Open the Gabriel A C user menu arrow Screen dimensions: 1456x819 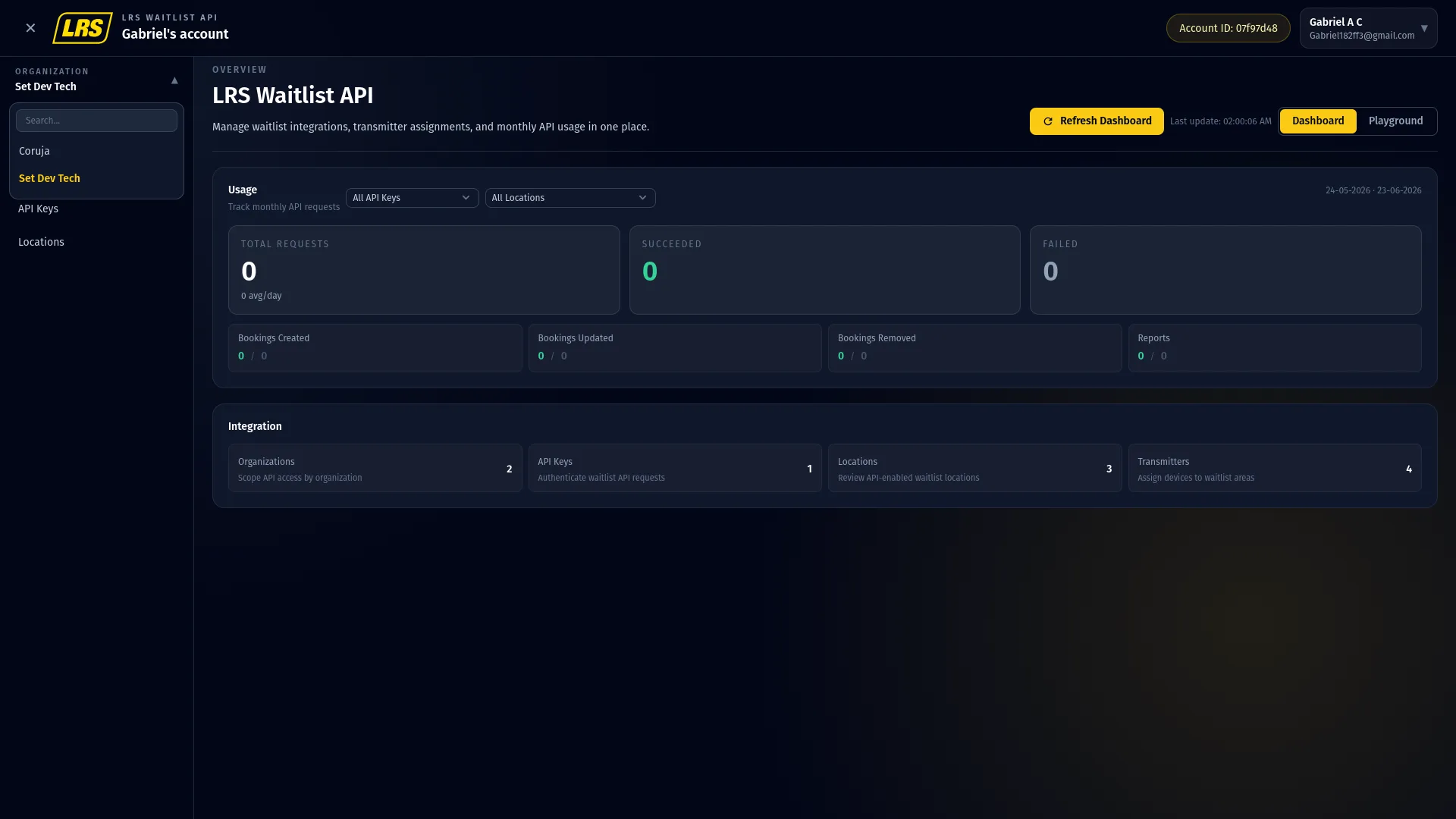coord(1424,28)
